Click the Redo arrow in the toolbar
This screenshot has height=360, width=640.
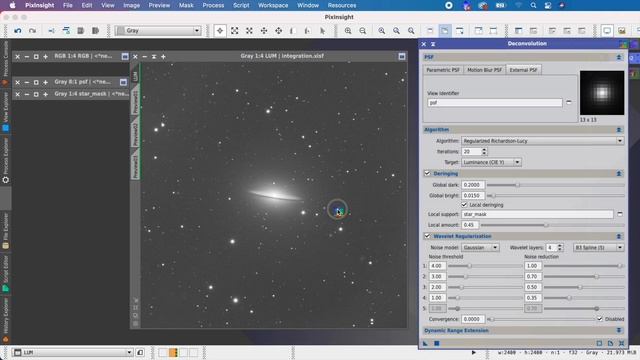[32, 31]
